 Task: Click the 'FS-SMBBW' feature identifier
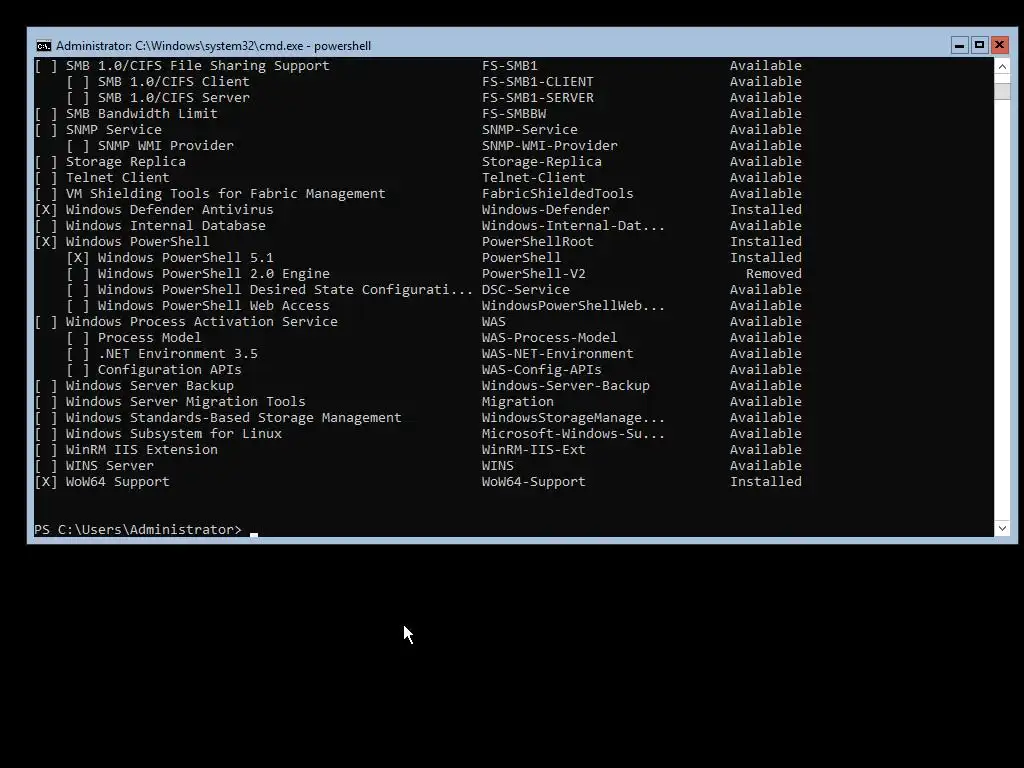pos(514,114)
